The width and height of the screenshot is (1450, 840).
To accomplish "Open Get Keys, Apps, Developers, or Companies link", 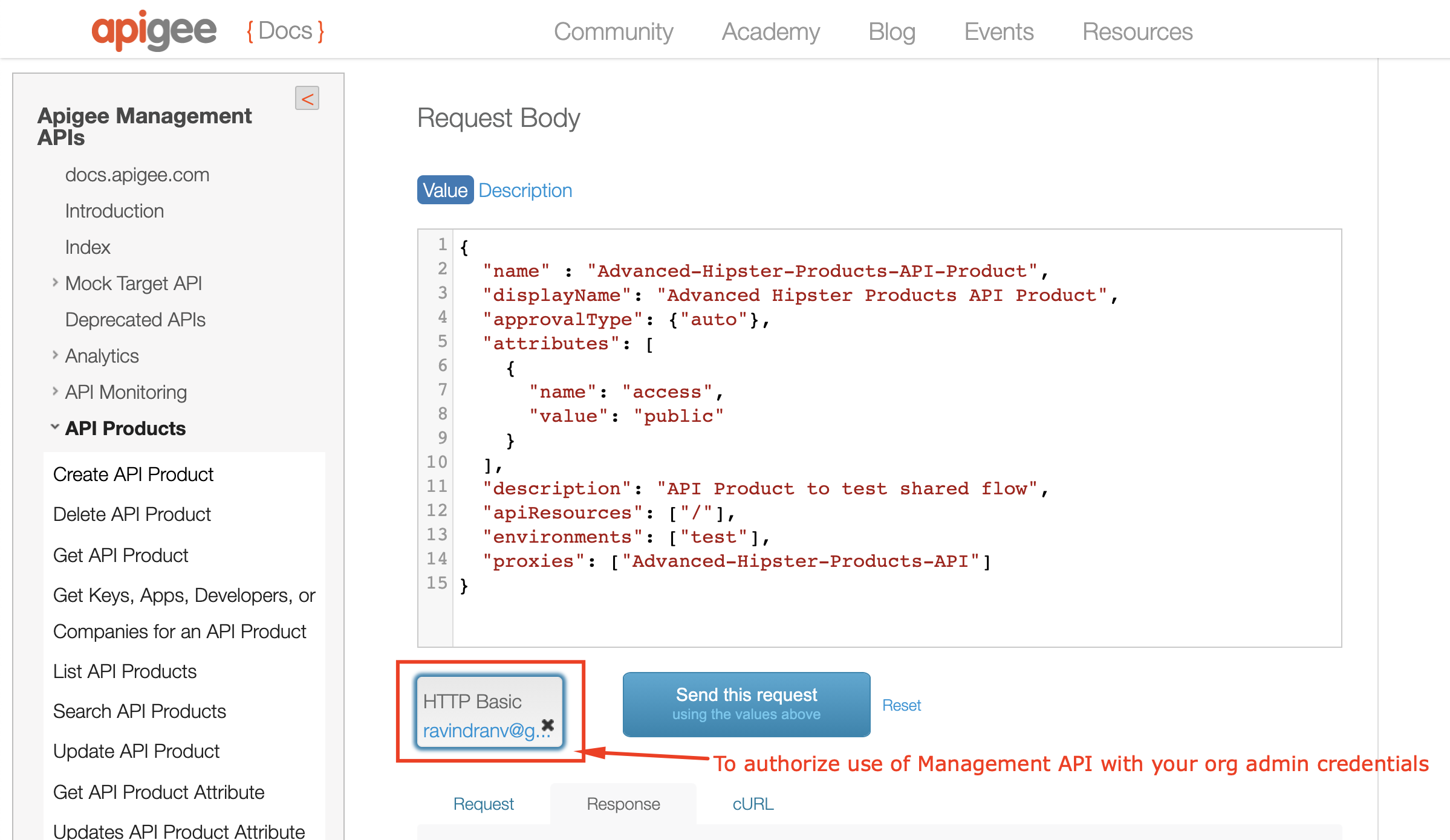I will [x=184, y=613].
